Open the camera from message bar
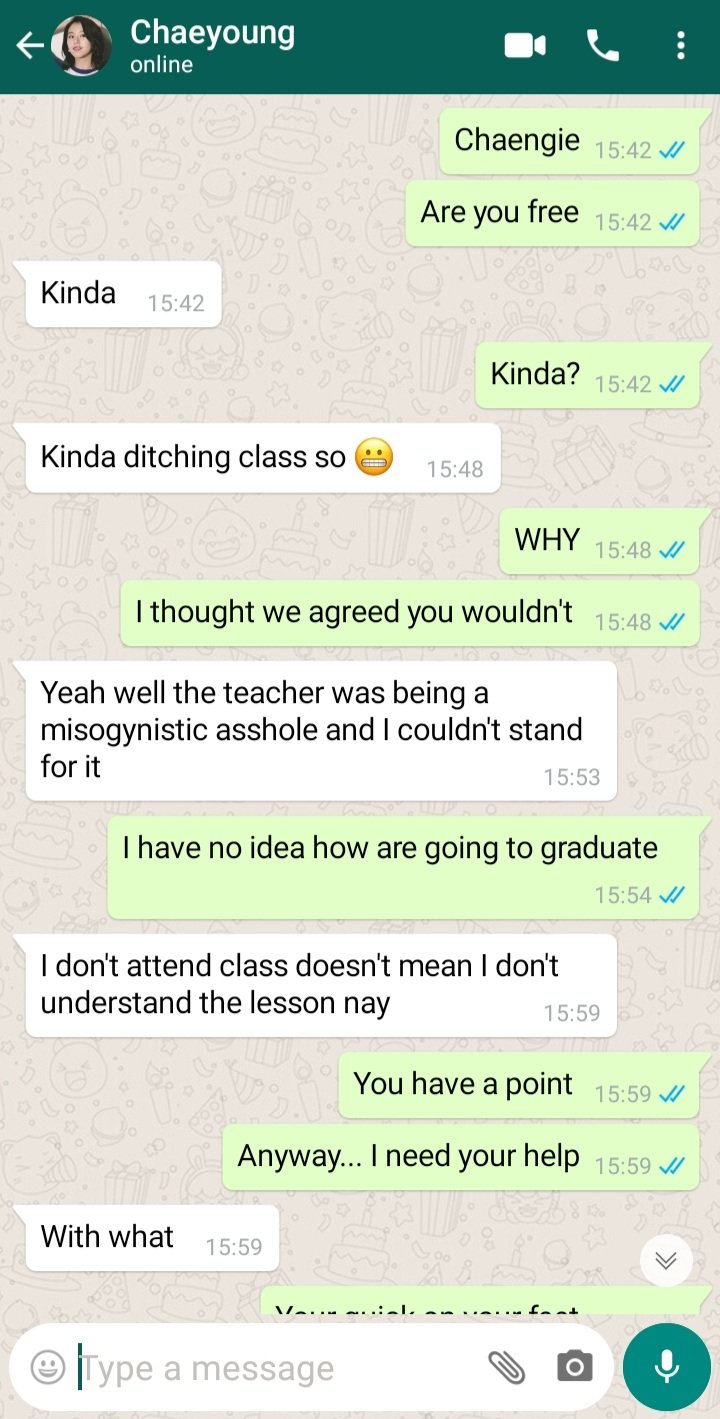The image size is (720, 1419). 574,1367
